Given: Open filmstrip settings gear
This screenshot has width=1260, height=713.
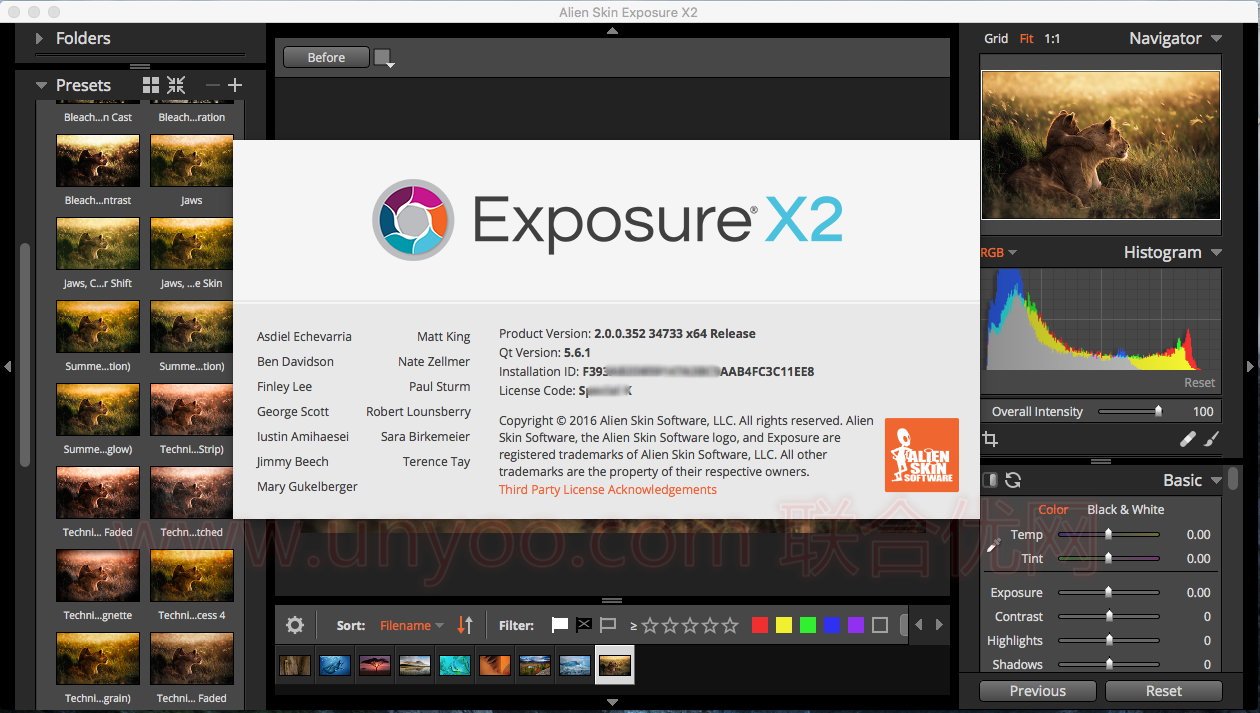Looking at the screenshot, I should click(x=295, y=625).
